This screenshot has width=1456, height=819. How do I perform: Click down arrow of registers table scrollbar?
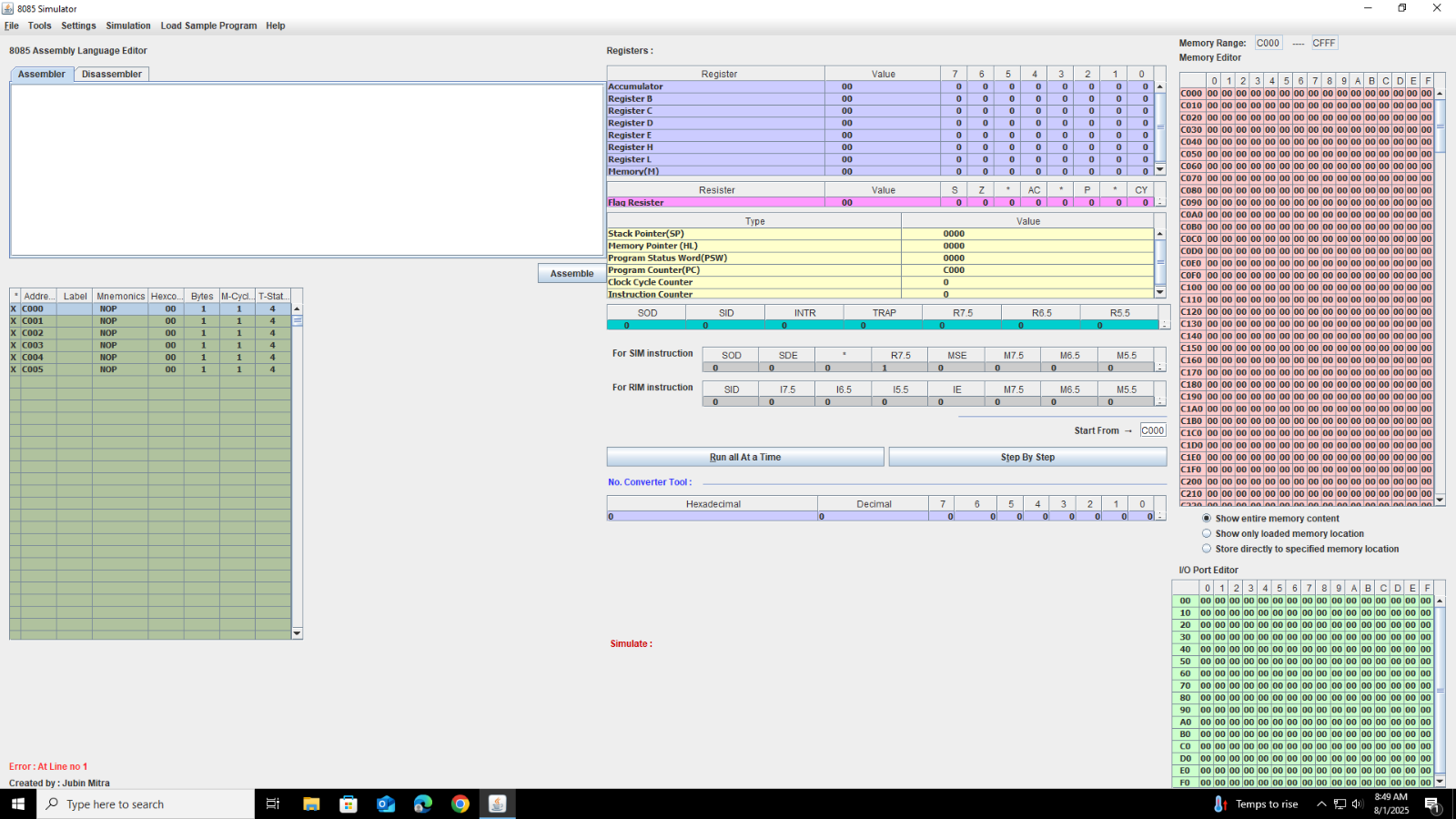[1160, 169]
